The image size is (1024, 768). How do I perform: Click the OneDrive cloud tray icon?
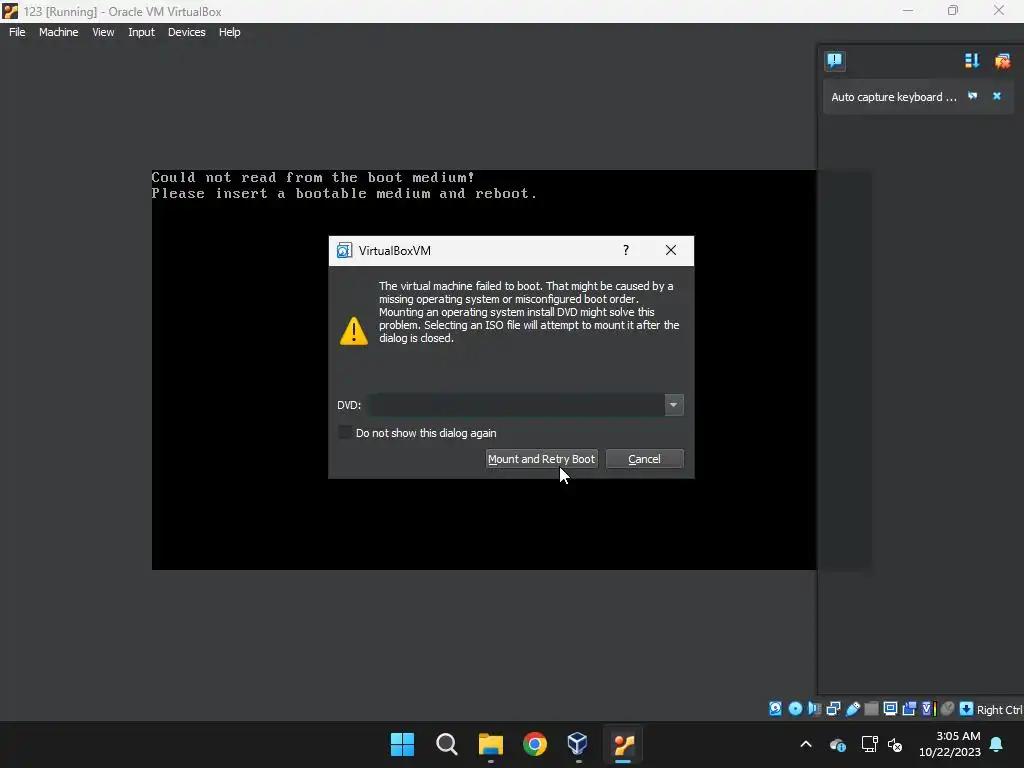[x=838, y=744]
